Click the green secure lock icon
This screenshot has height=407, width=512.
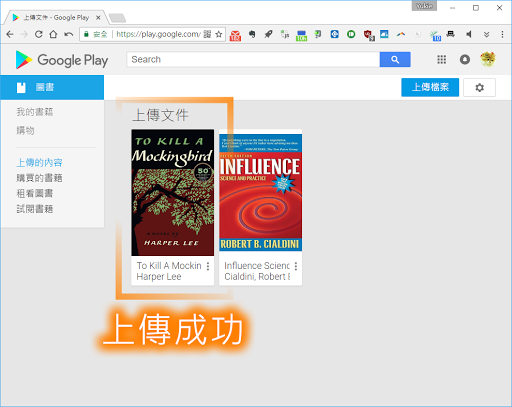(x=86, y=34)
